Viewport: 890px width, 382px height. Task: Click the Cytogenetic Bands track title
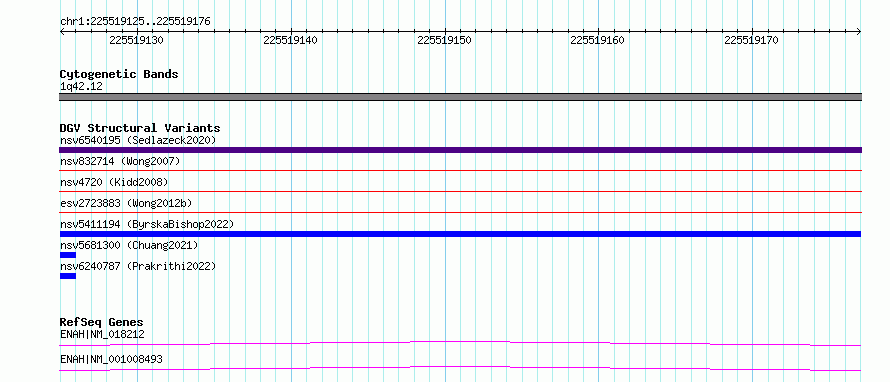coord(119,74)
